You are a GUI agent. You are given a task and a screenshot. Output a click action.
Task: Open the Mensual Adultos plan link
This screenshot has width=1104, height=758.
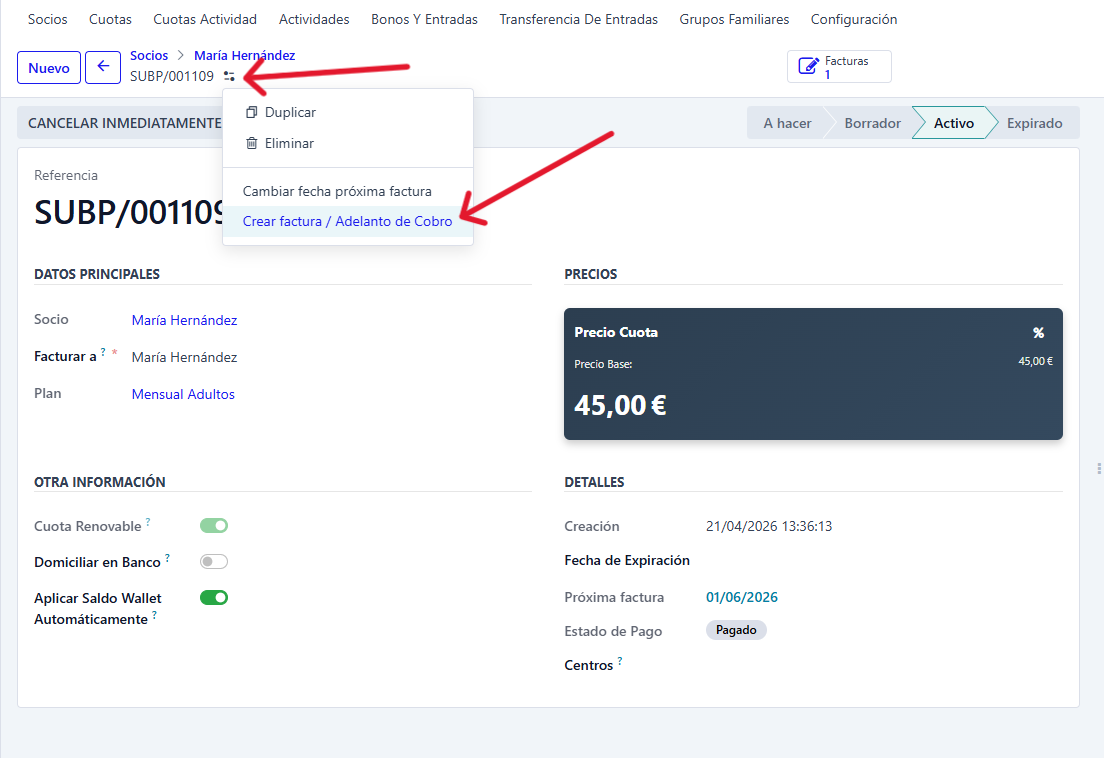[x=183, y=395]
